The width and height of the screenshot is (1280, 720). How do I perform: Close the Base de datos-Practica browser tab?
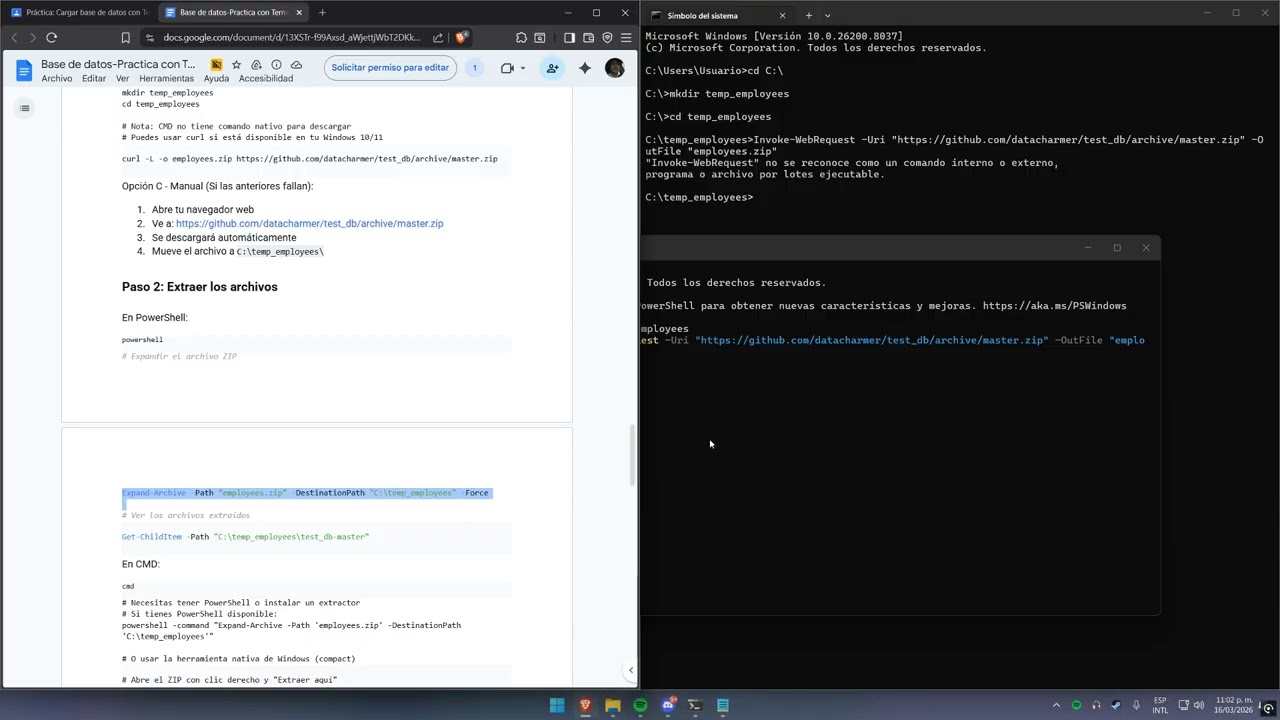299,13
